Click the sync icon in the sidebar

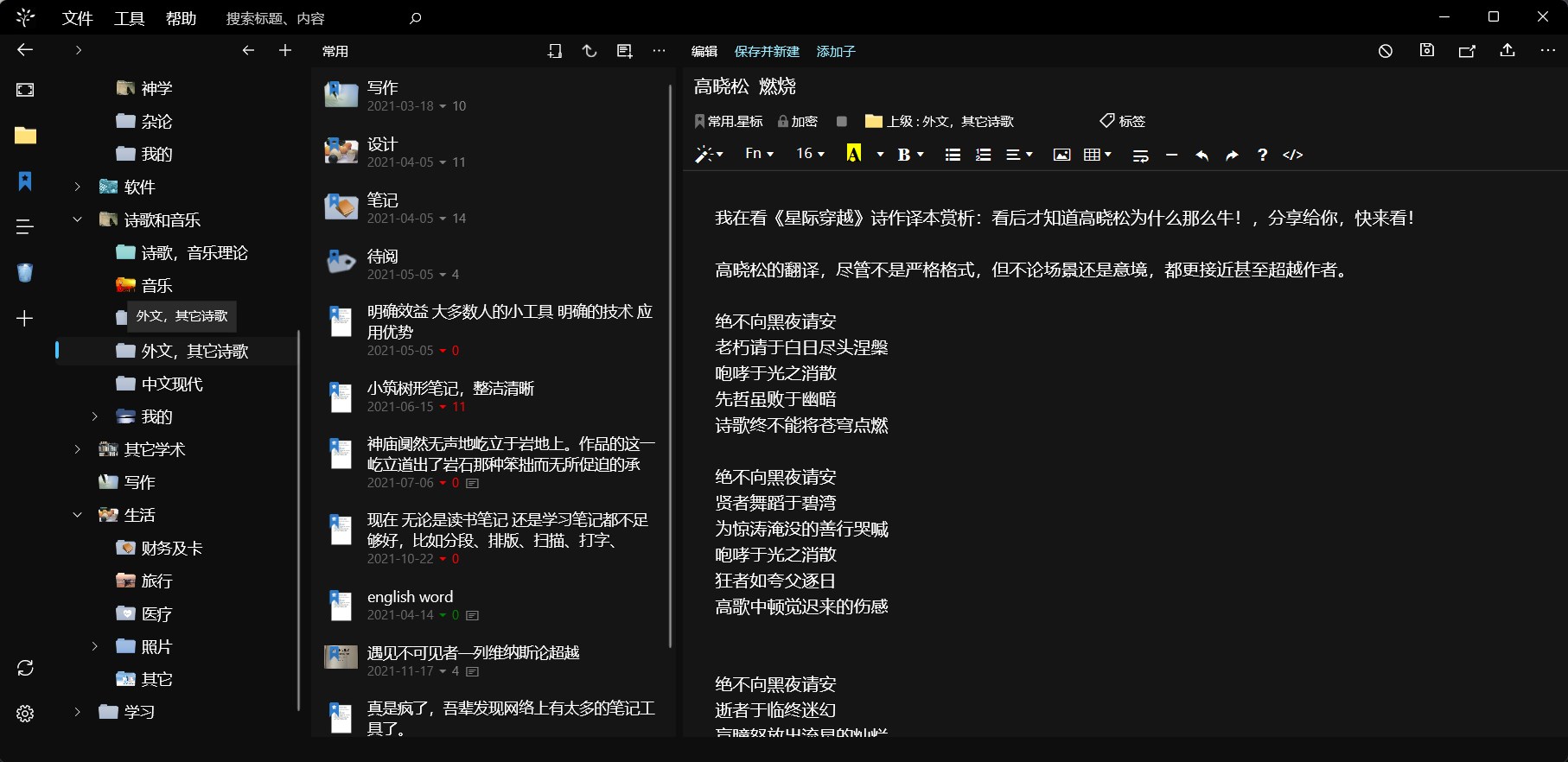pyautogui.click(x=25, y=668)
